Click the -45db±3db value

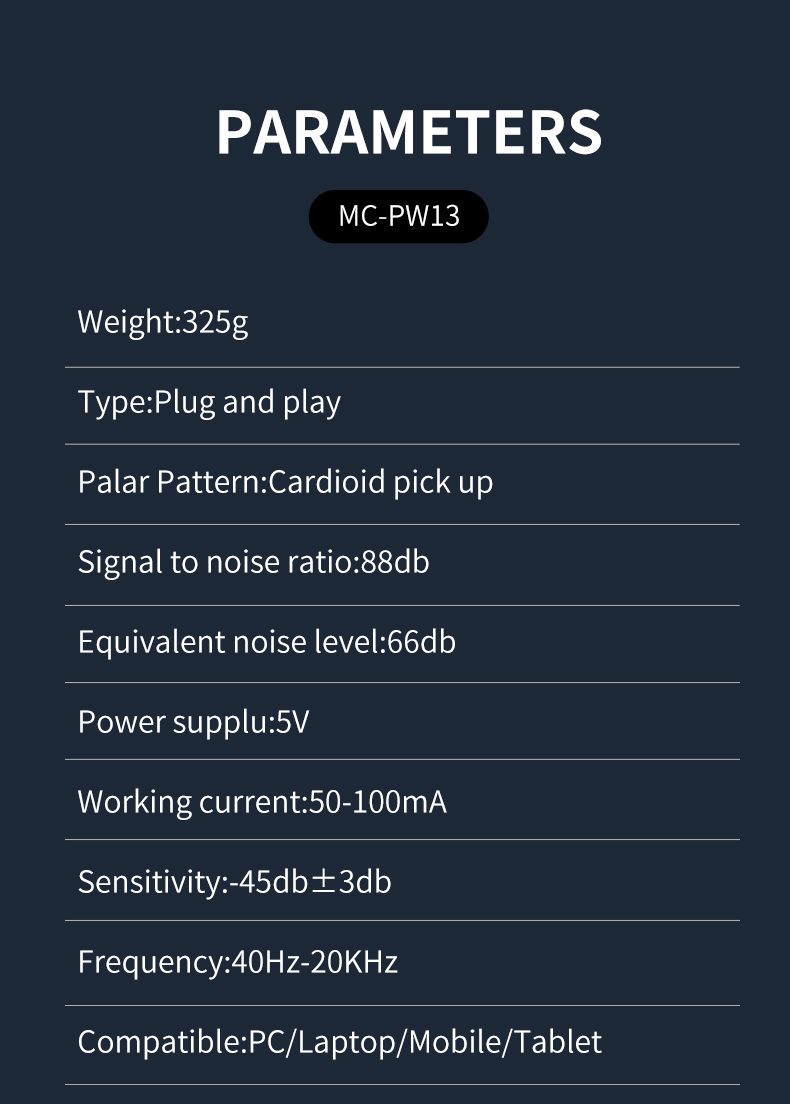tap(308, 882)
